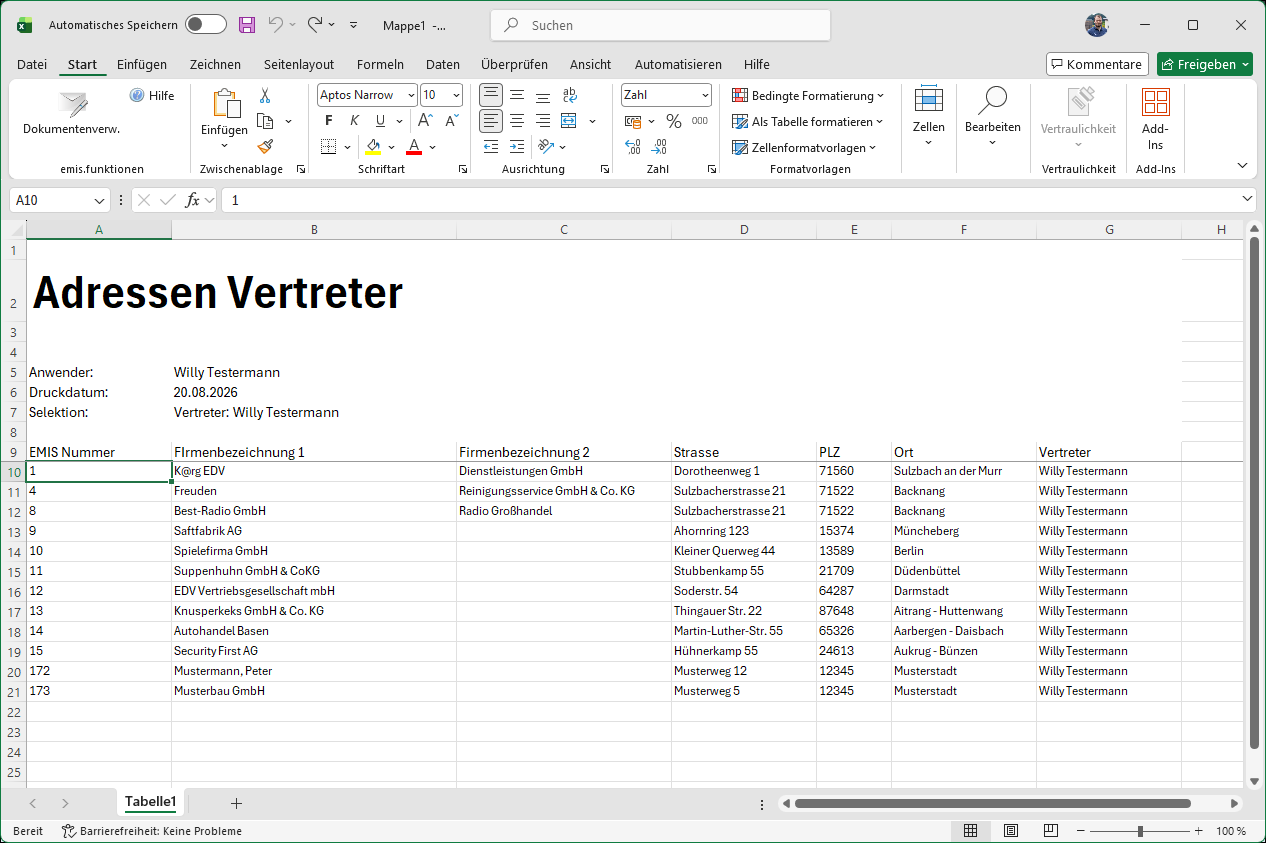
Task: Switch to the Einfügen ribbon tab
Action: click(142, 64)
